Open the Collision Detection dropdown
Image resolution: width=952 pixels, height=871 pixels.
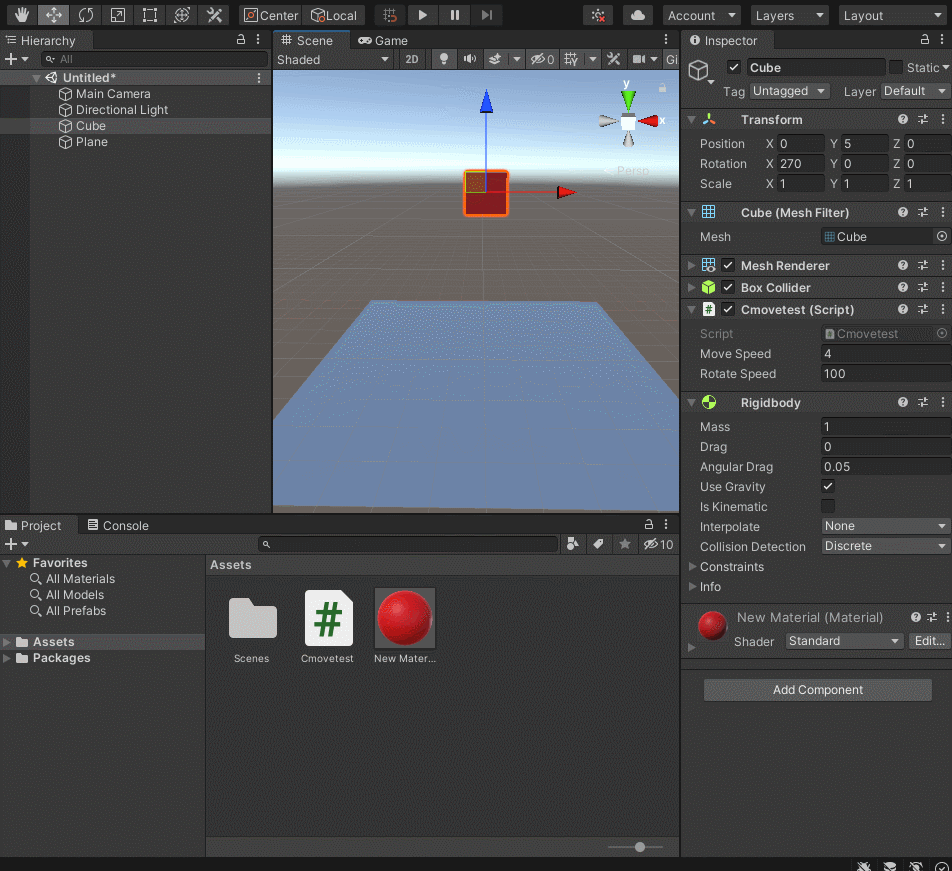click(885, 546)
